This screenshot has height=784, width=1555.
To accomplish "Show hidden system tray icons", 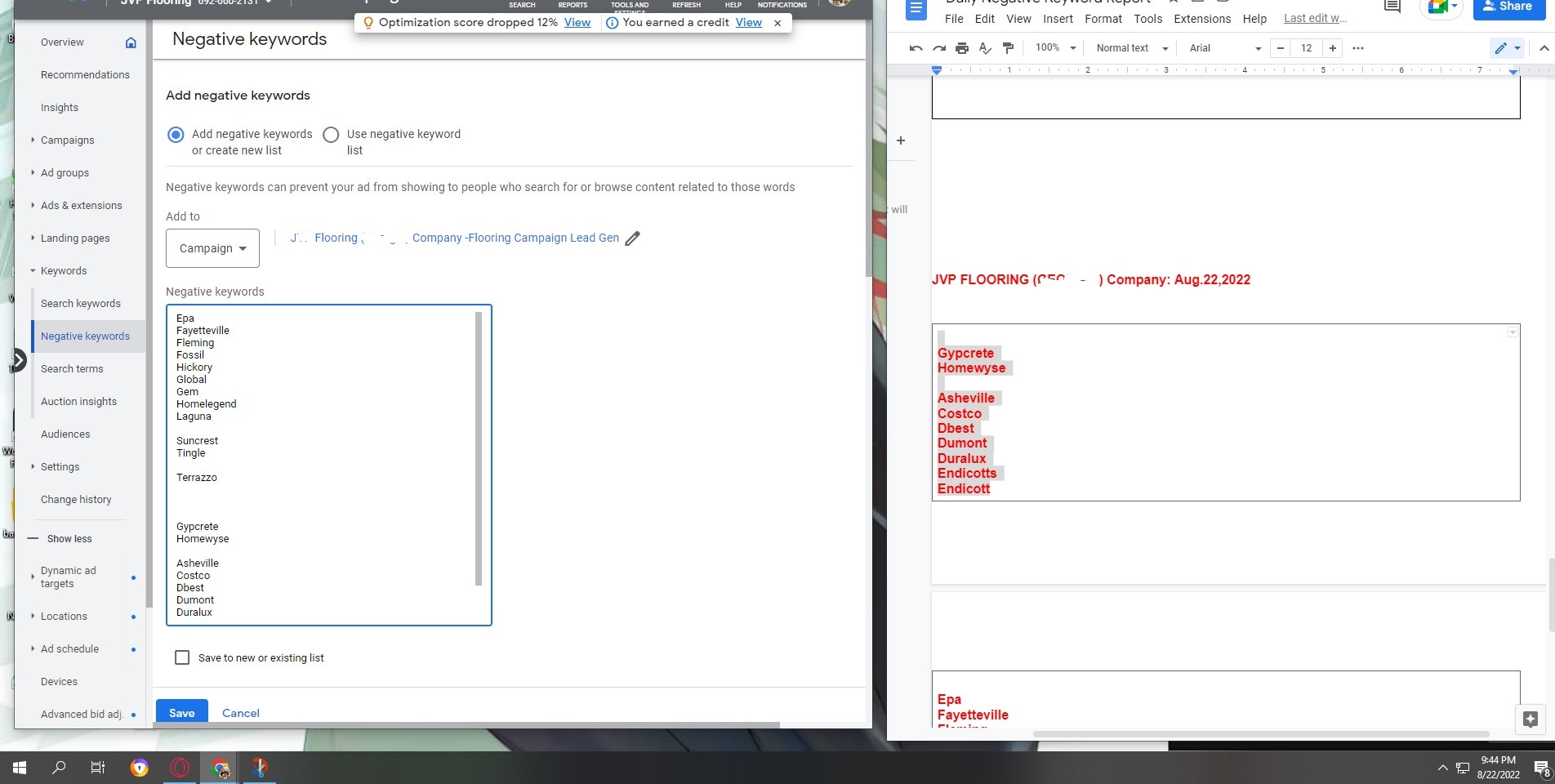I will point(1442,768).
